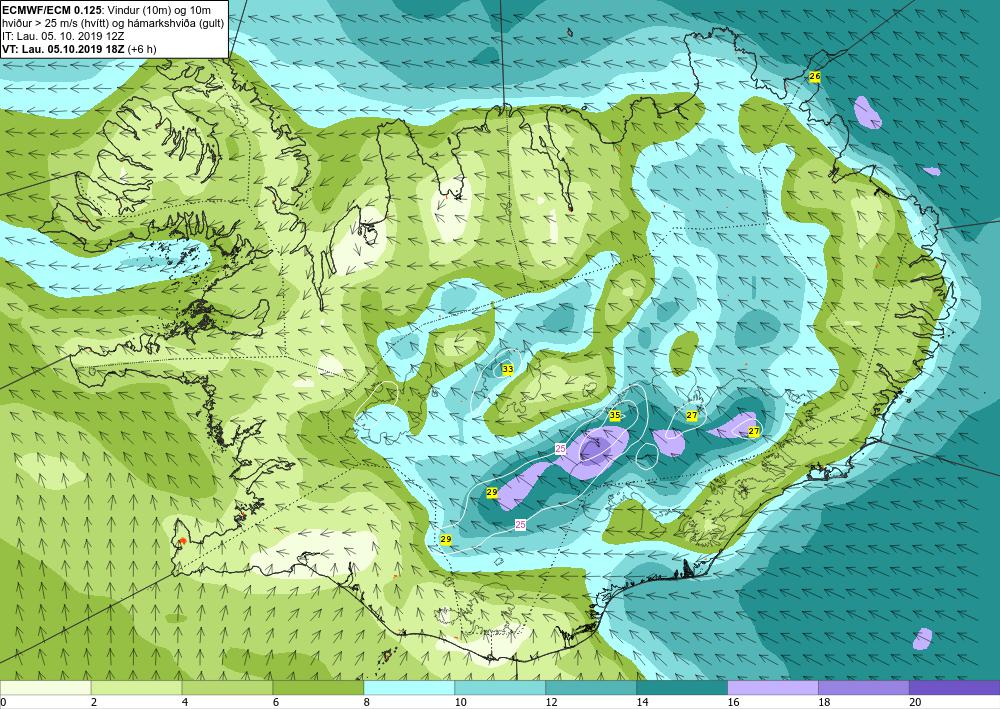This screenshot has width=1000, height=709.
Task: Click header line 'ECMWF/ECM 0.125: Vindur (10m) og 10m'
Action: [x=107, y=10]
